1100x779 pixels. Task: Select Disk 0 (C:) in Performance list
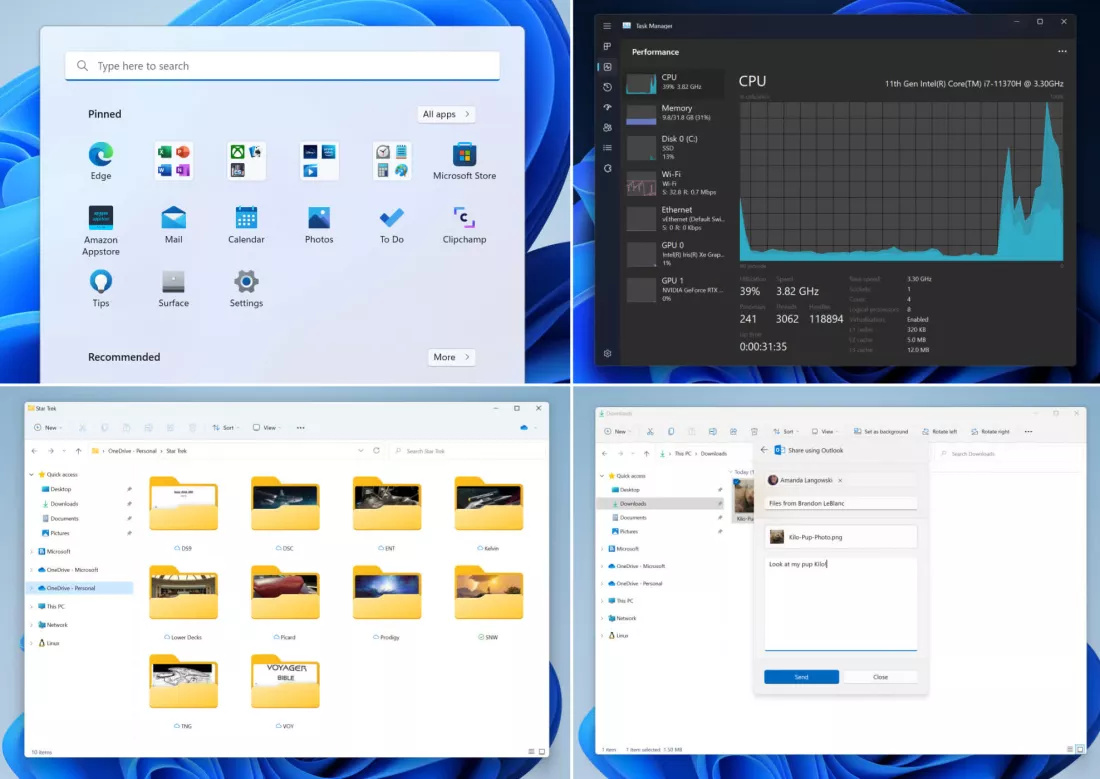676,147
